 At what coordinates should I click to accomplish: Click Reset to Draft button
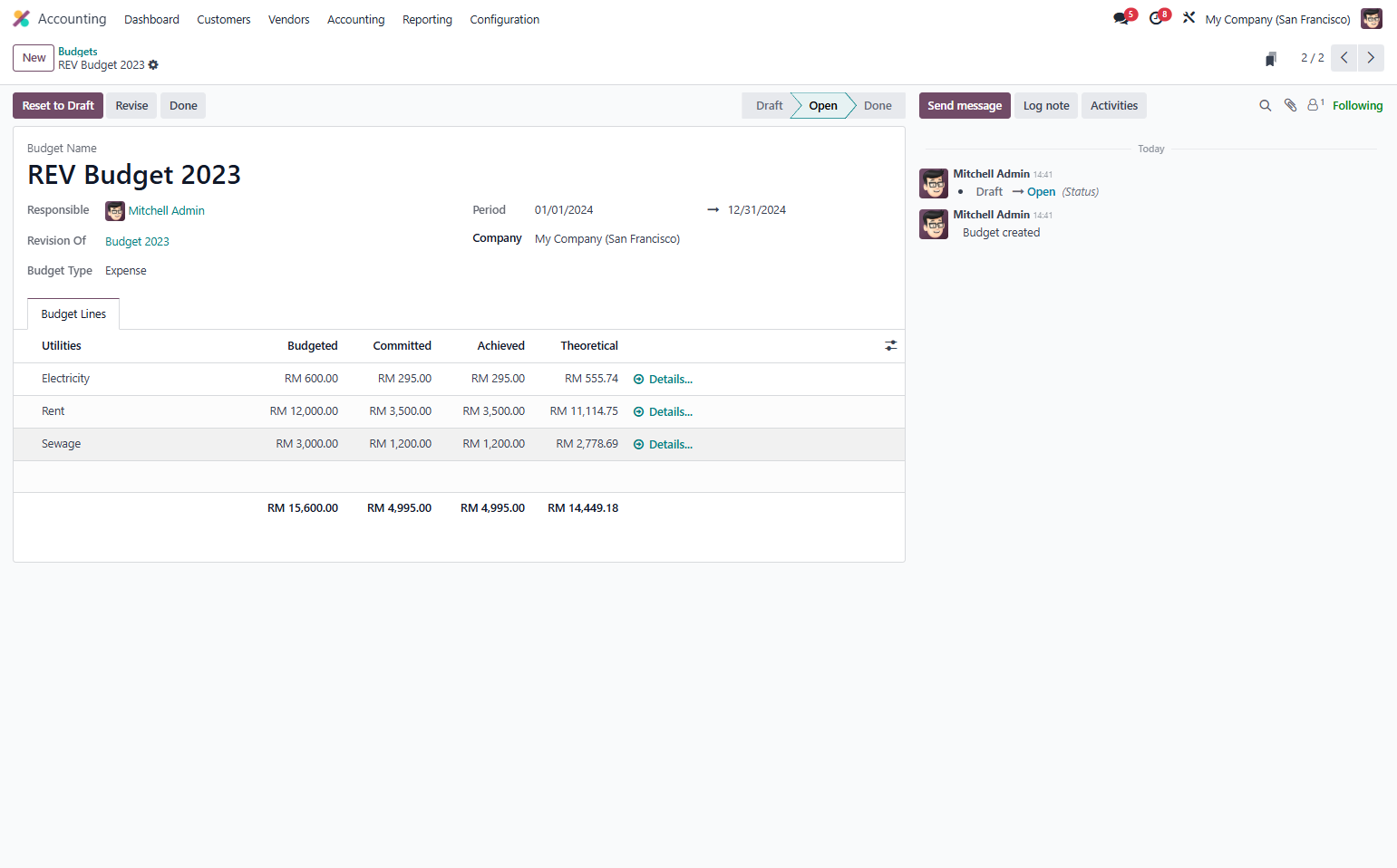58,106
